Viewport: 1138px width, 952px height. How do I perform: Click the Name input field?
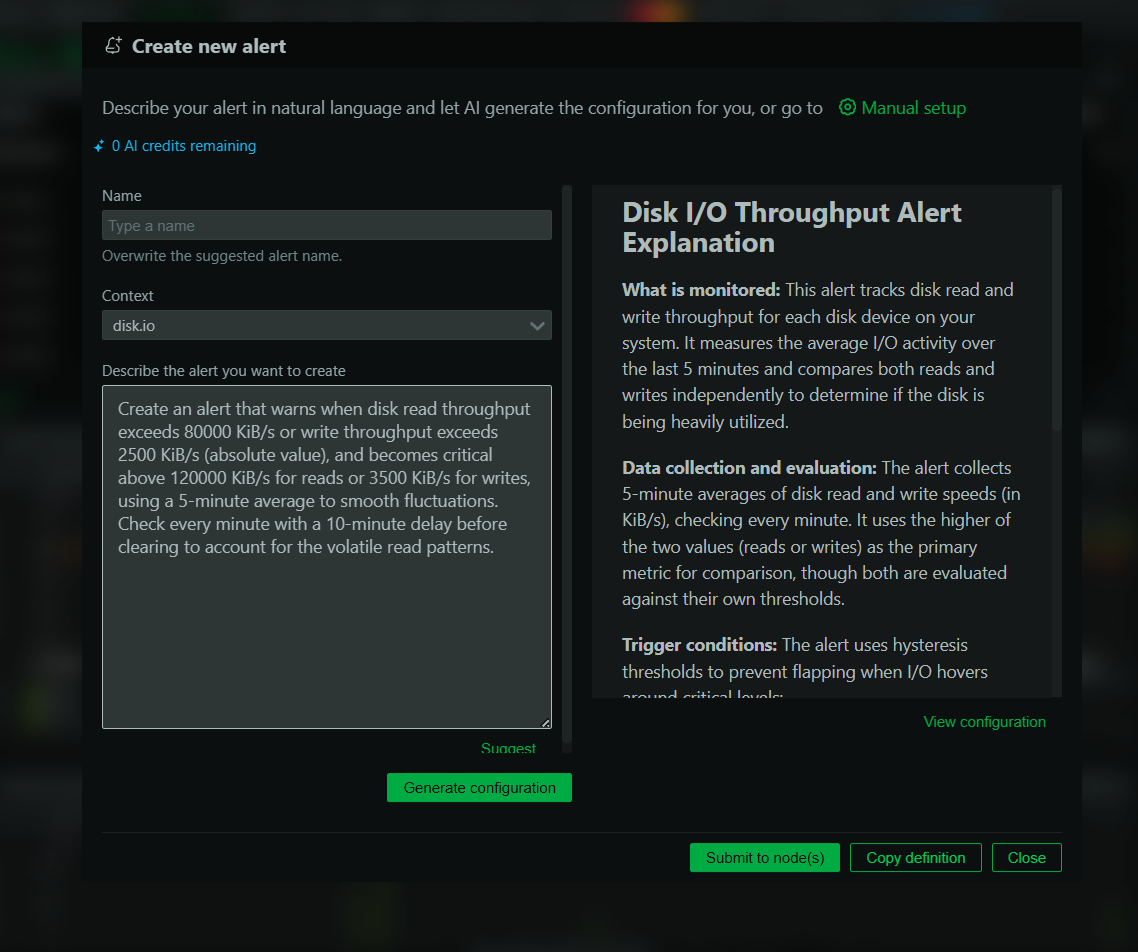326,225
